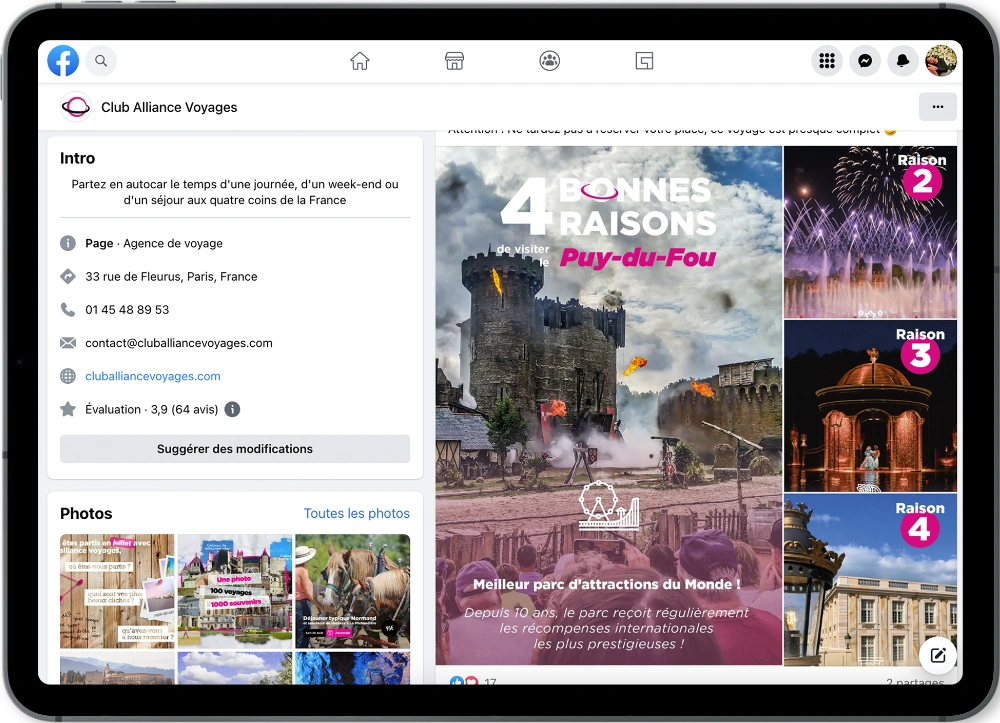Open the 2 partages shares count
Image resolution: width=1000 pixels, height=723 pixels.
[x=917, y=681]
